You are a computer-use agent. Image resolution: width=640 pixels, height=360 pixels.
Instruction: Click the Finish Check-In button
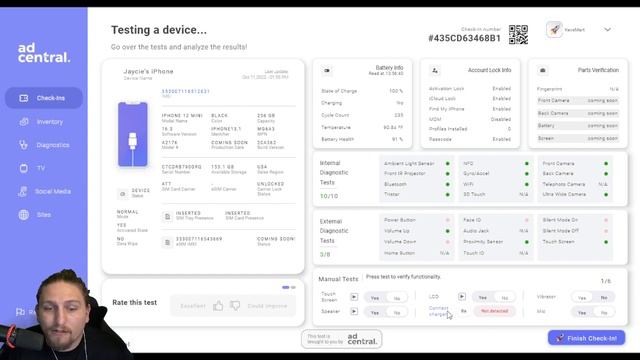[587, 338]
